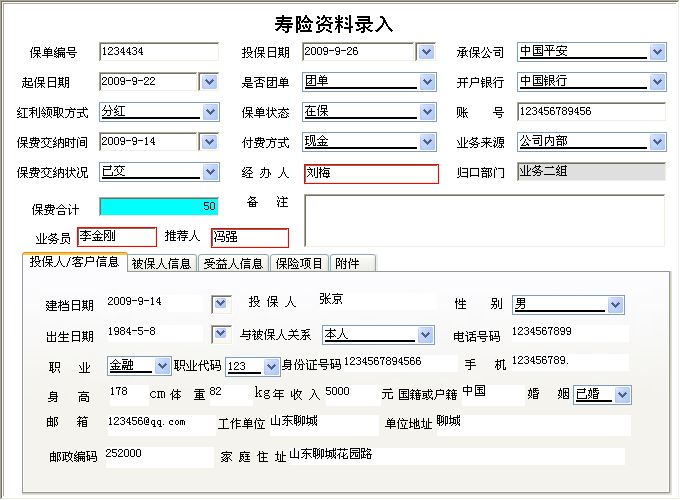This screenshot has width=680, height=500.
Task: Expand the 付费方式 dropdown
Action: click(x=426, y=142)
